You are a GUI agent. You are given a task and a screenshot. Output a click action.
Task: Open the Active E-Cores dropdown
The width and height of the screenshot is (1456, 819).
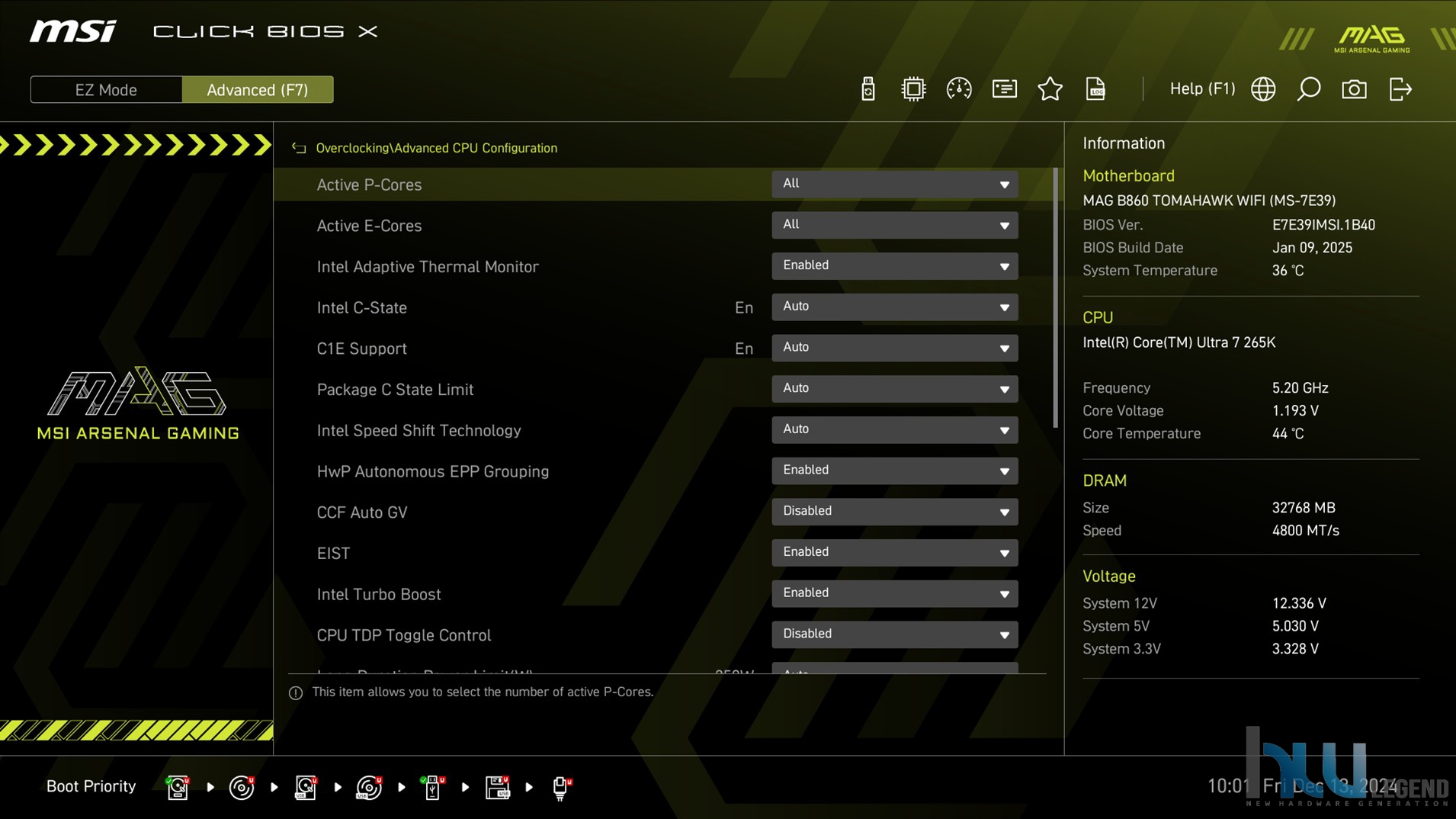(894, 225)
